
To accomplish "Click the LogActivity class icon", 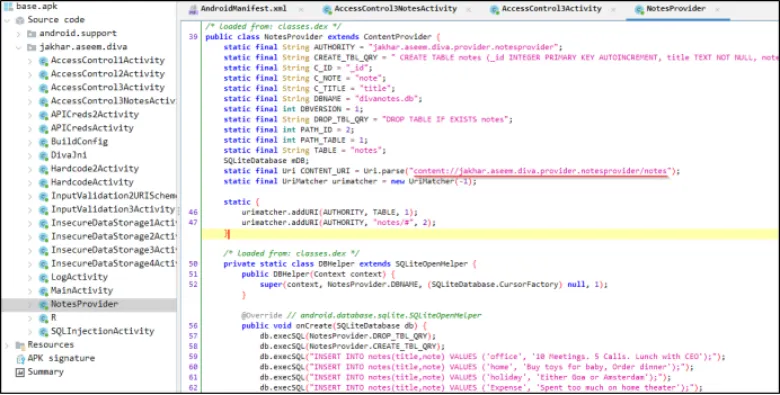I will [43, 278].
